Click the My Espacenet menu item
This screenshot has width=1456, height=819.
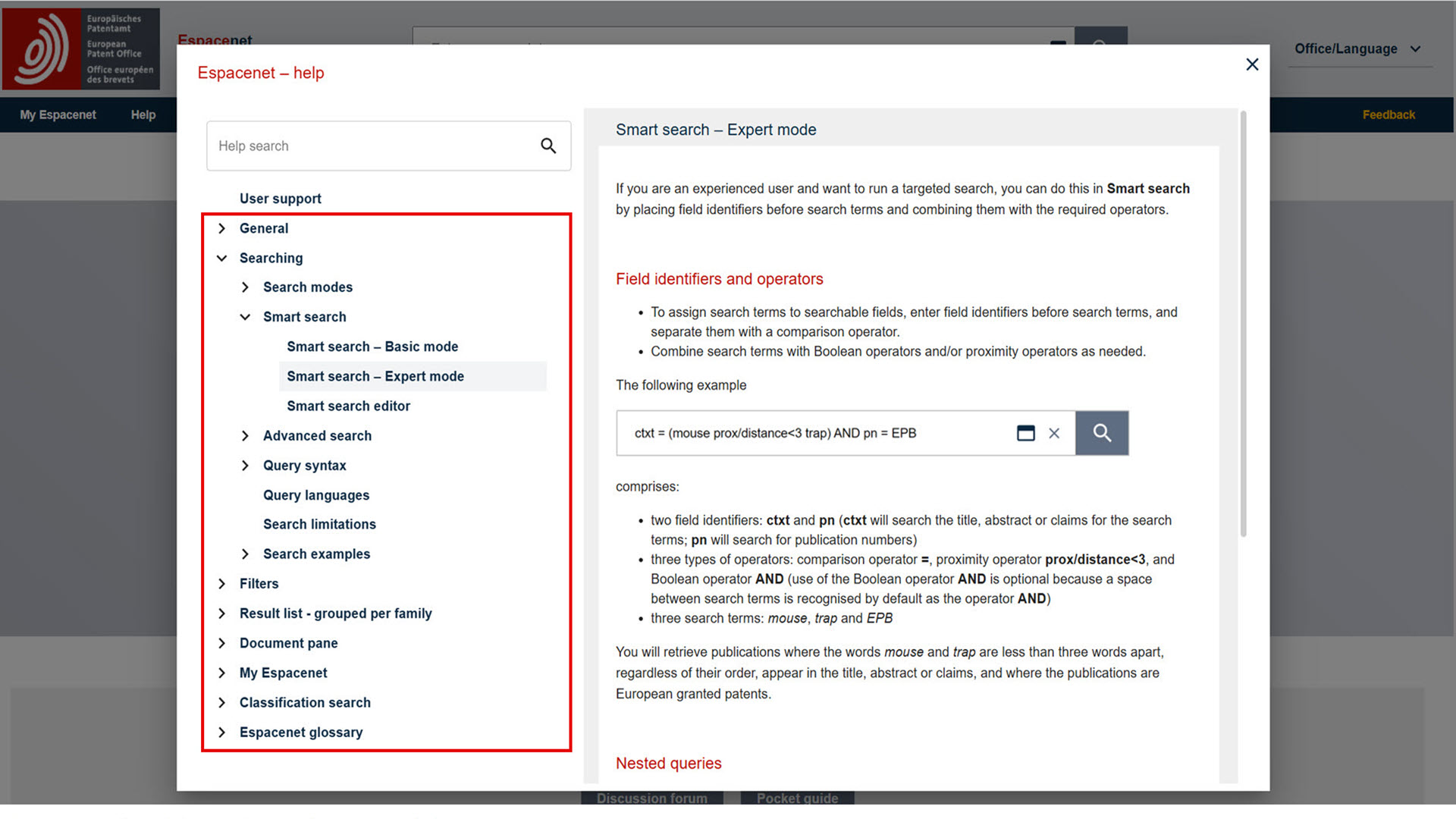[x=58, y=115]
